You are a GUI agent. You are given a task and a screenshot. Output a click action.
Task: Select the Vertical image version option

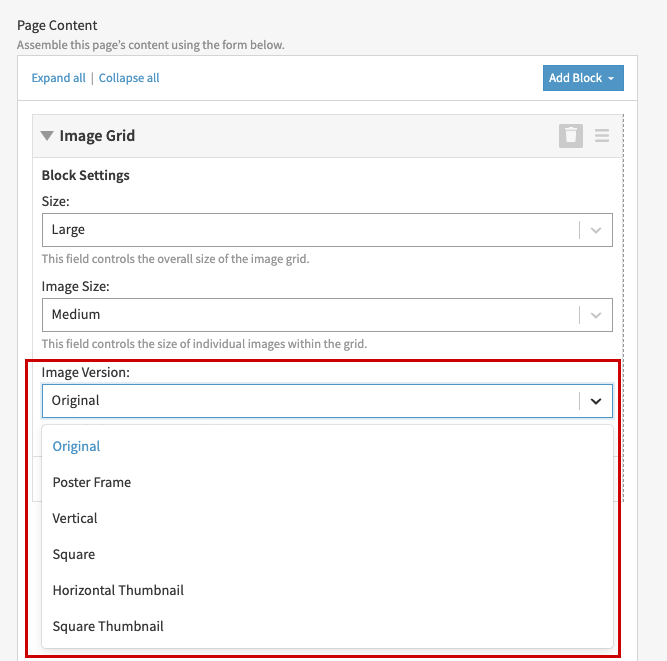pyautogui.click(x=75, y=519)
